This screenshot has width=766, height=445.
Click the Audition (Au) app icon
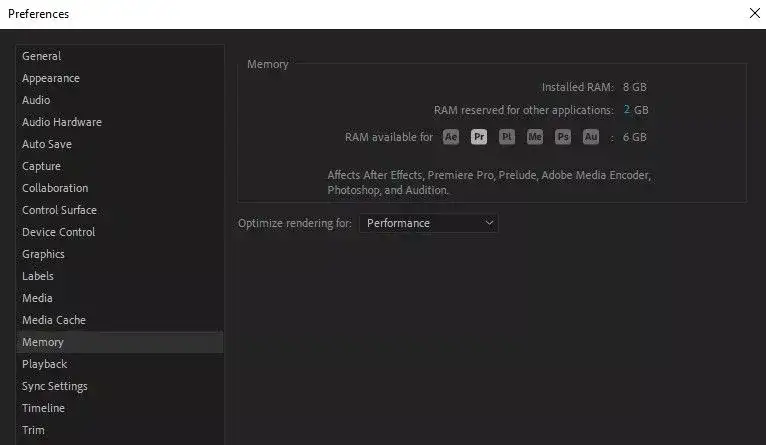point(591,137)
